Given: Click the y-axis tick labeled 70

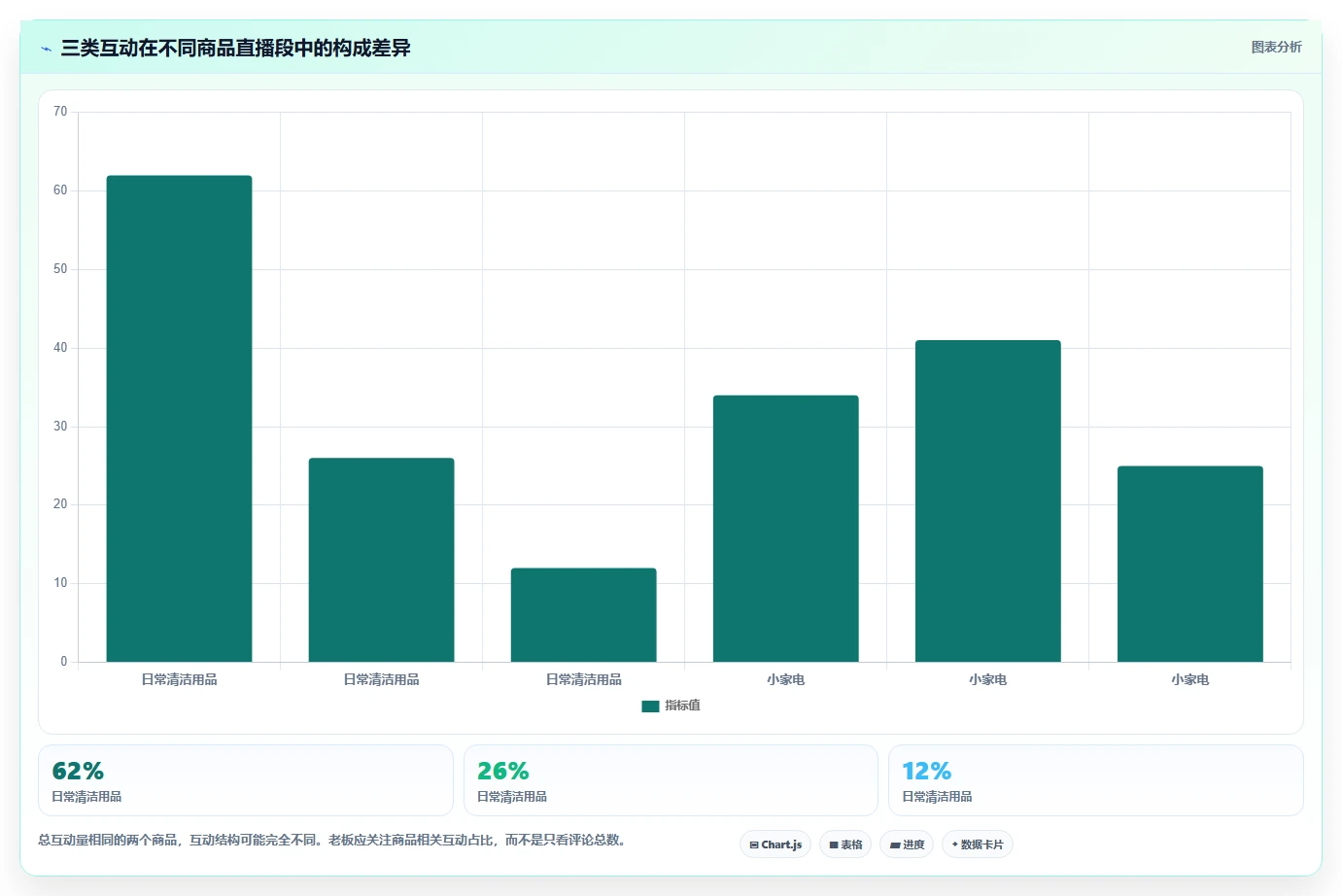Looking at the screenshot, I should click(x=60, y=112).
